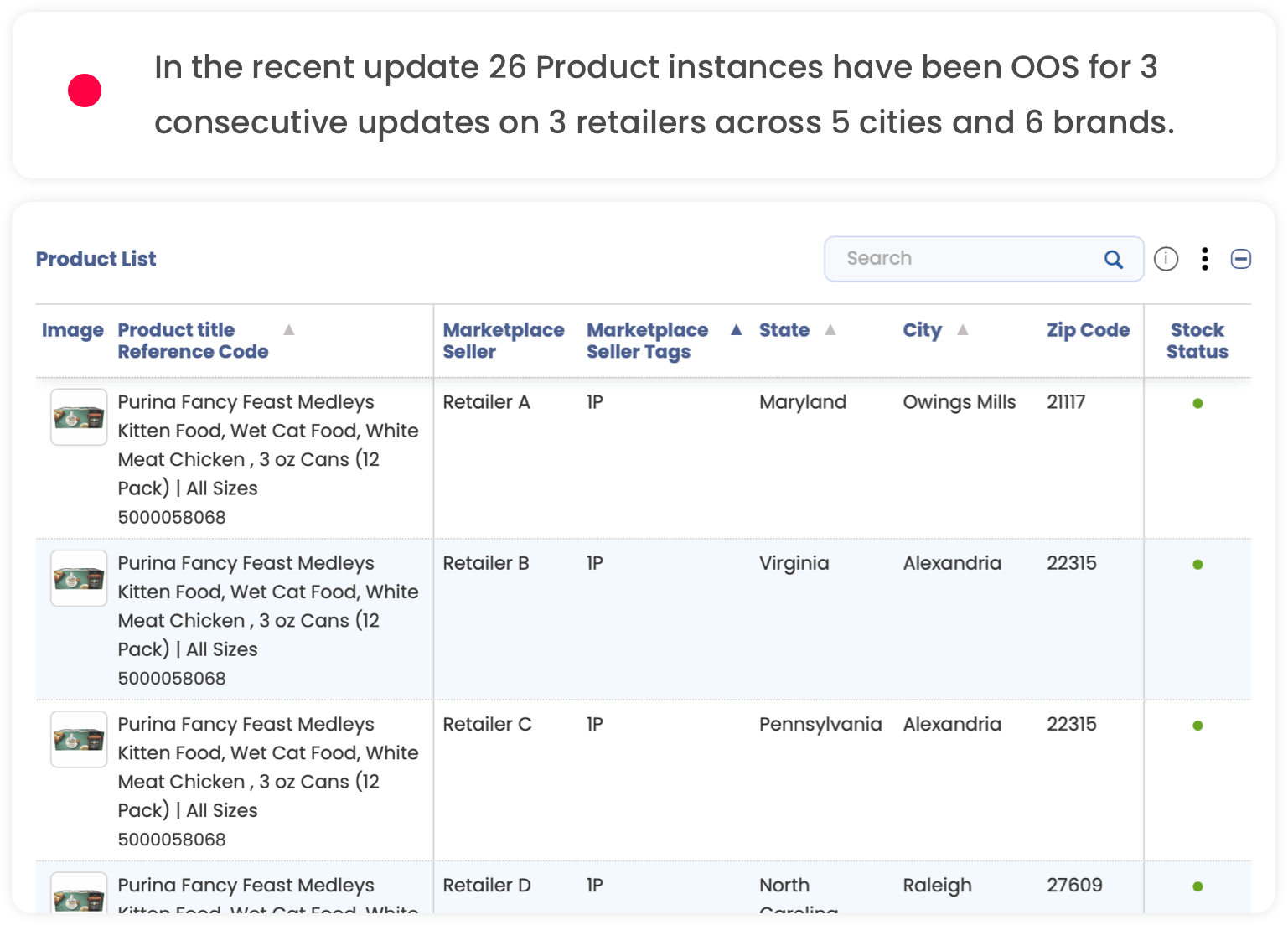Click Purina product title in Retailer A row

coord(268,445)
